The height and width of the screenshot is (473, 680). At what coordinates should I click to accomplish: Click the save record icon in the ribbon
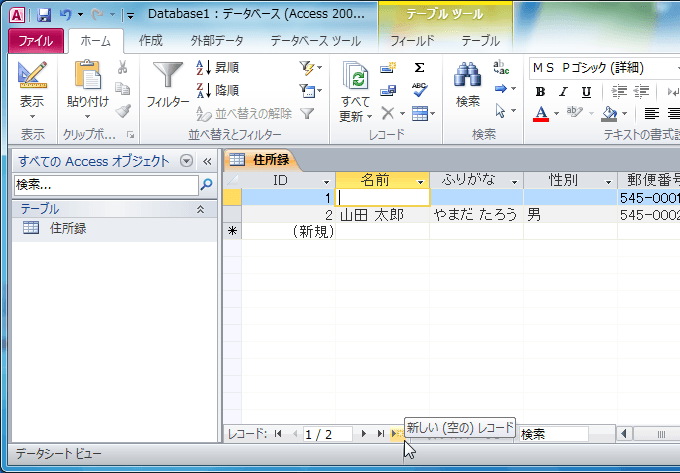click(x=388, y=91)
